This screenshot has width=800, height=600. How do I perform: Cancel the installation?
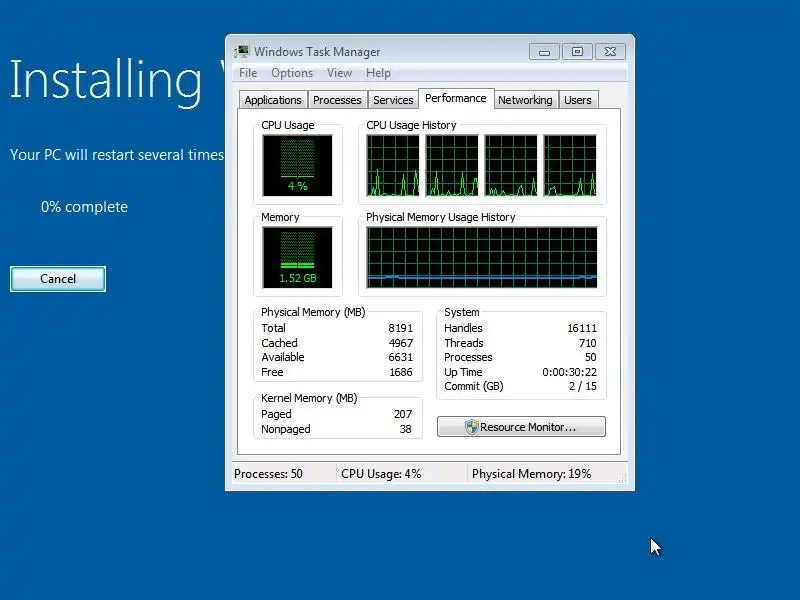tap(58, 279)
